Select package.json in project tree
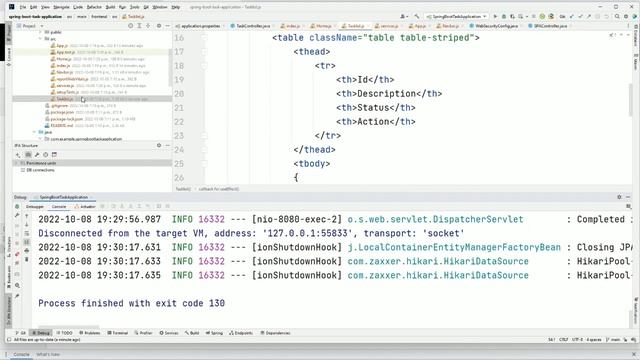 (x=62, y=112)
